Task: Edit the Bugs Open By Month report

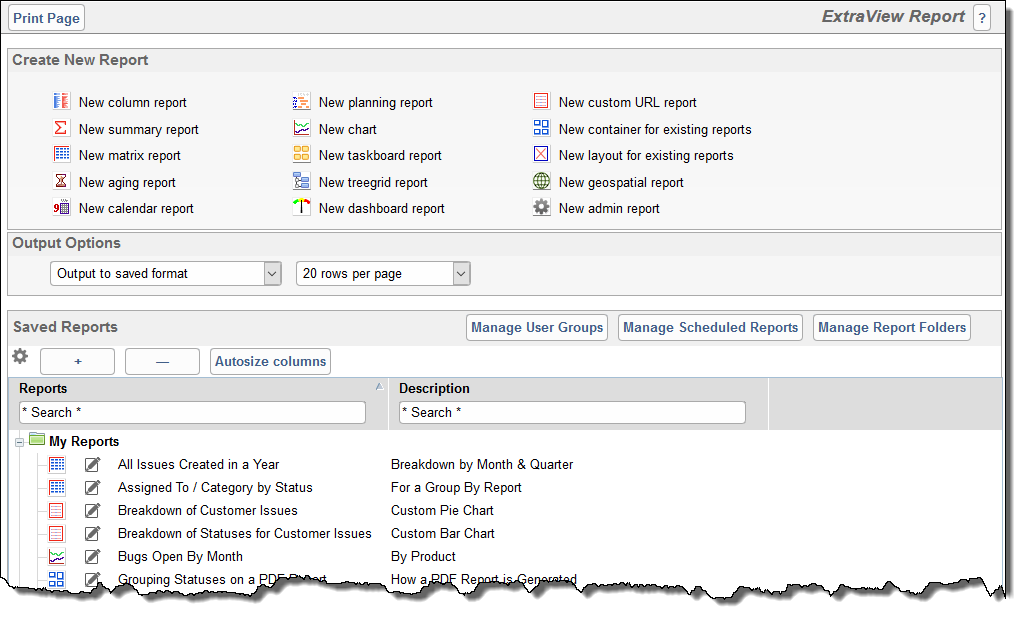Action: pos(92,557)
